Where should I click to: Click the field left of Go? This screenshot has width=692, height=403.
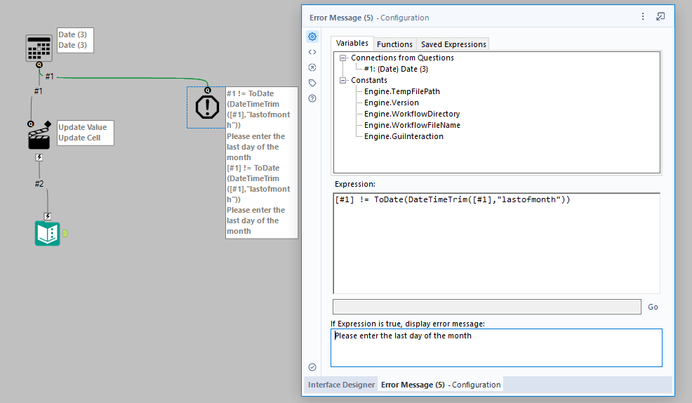coord(487,307)
